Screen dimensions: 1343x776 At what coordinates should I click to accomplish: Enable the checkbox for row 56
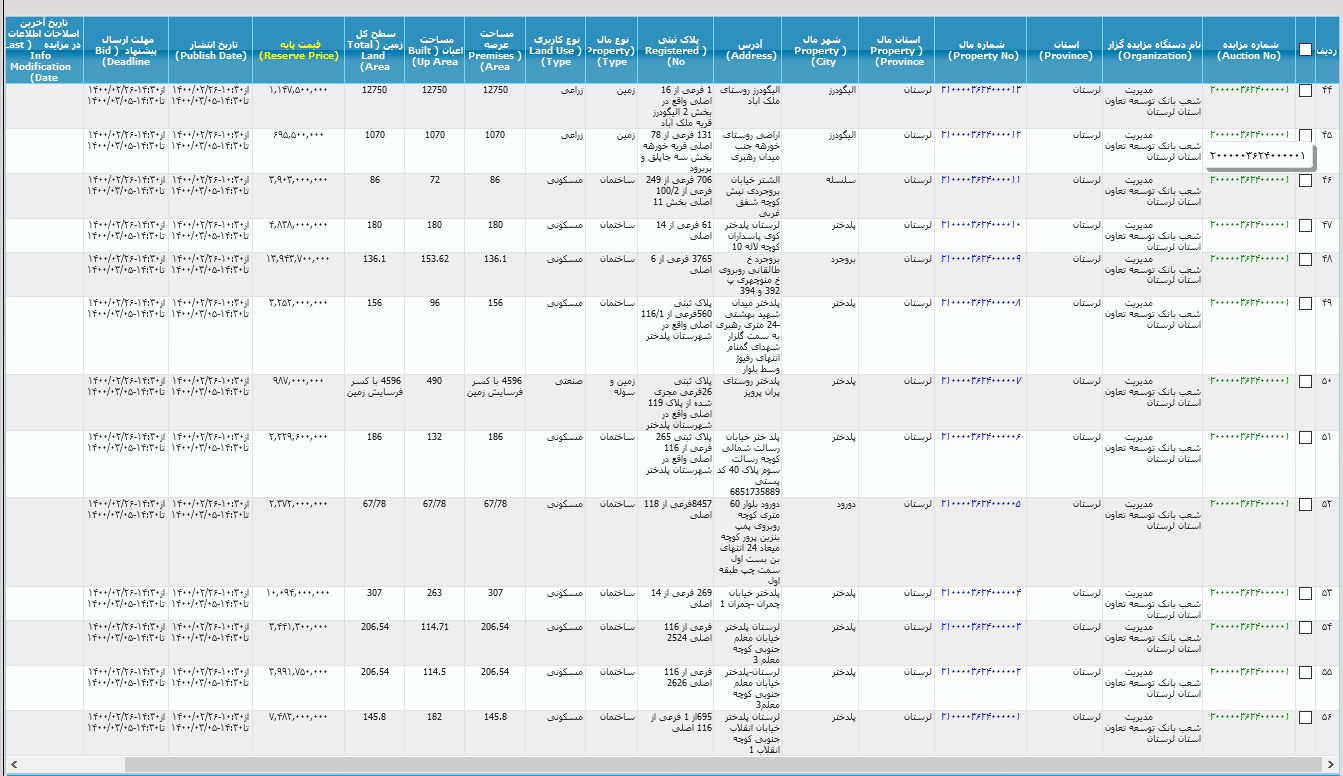pos(1305,717)
